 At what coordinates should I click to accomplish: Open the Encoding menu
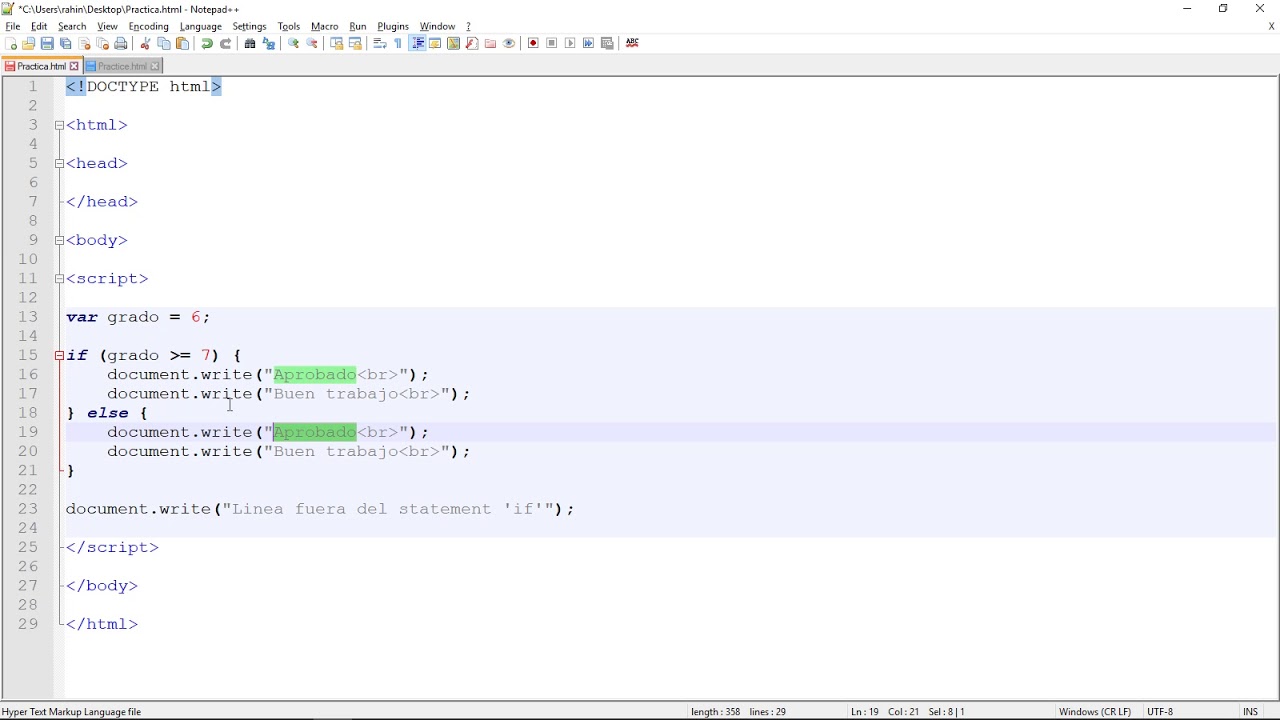(x=148, y=26)
